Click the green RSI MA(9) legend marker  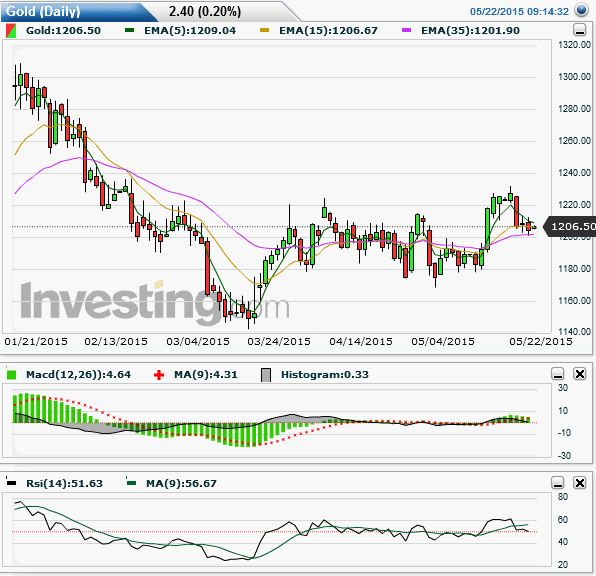pyautogui.click(x=131, y=483)
